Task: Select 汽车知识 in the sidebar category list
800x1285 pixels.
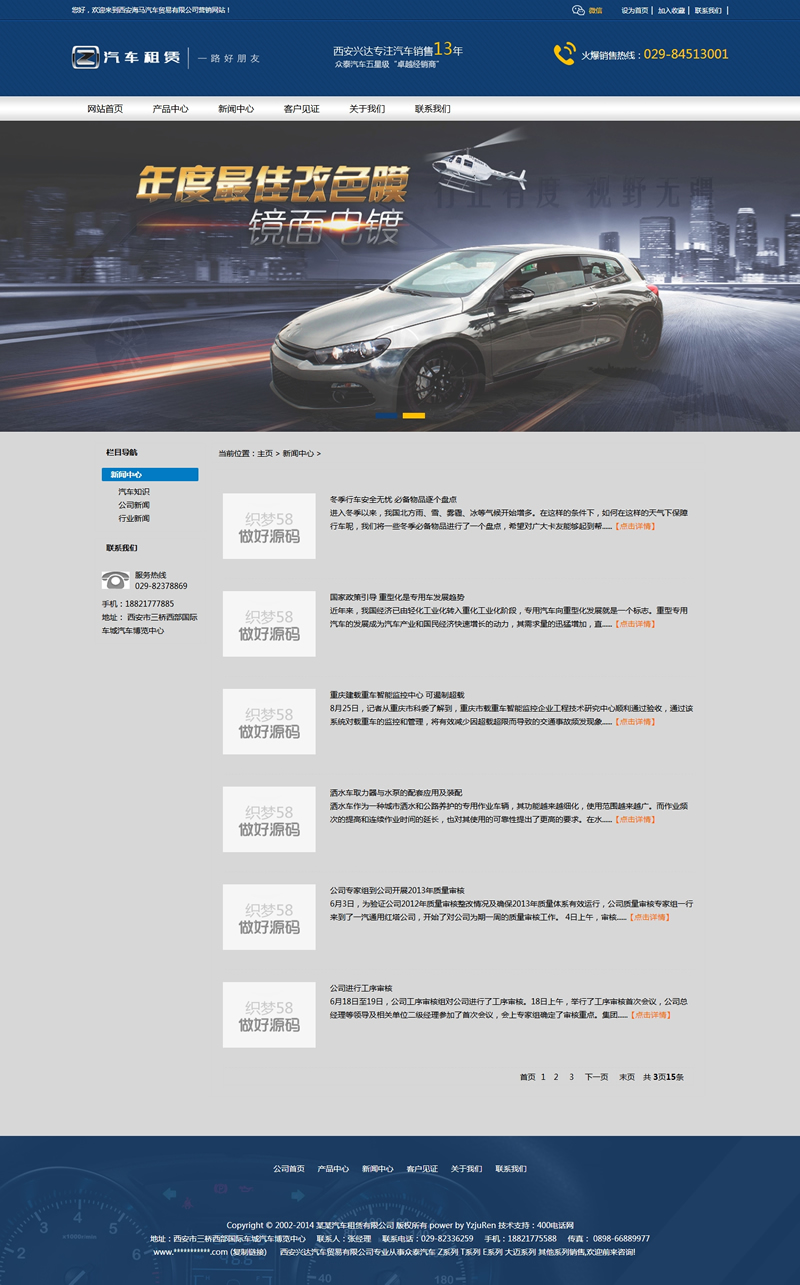Action: 134,492
